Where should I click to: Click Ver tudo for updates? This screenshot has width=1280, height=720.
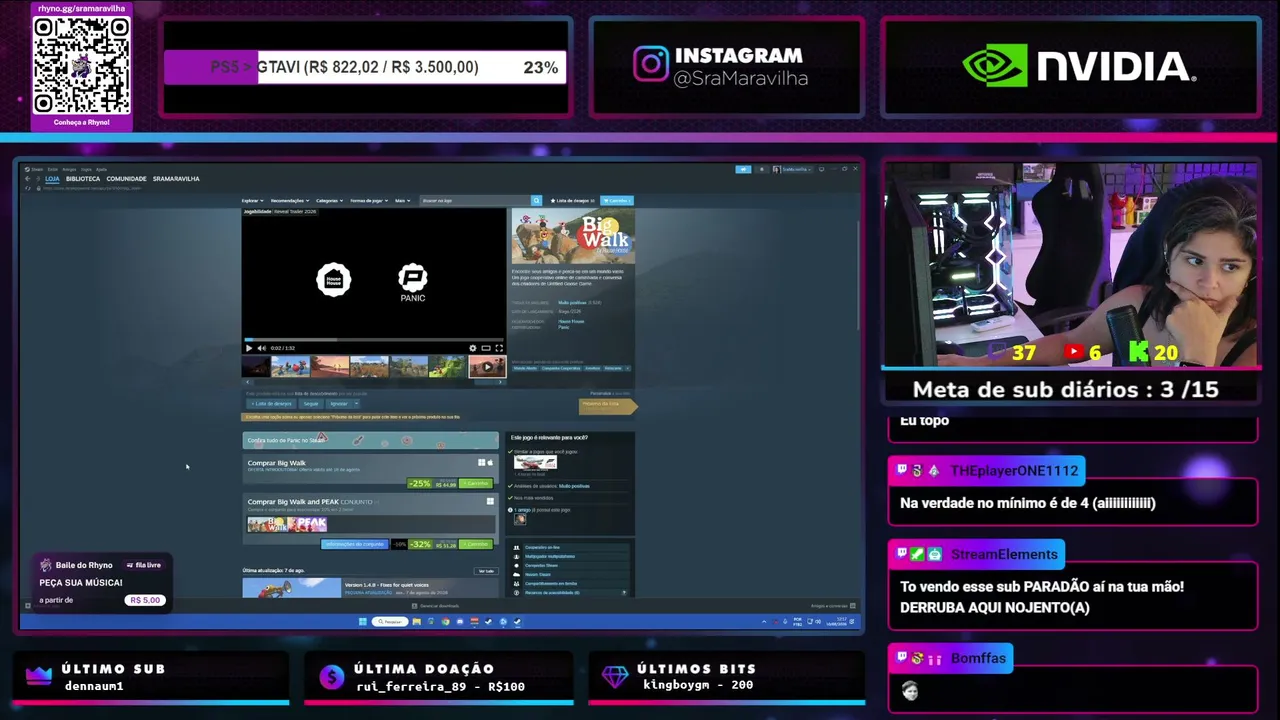click(485, 571)
